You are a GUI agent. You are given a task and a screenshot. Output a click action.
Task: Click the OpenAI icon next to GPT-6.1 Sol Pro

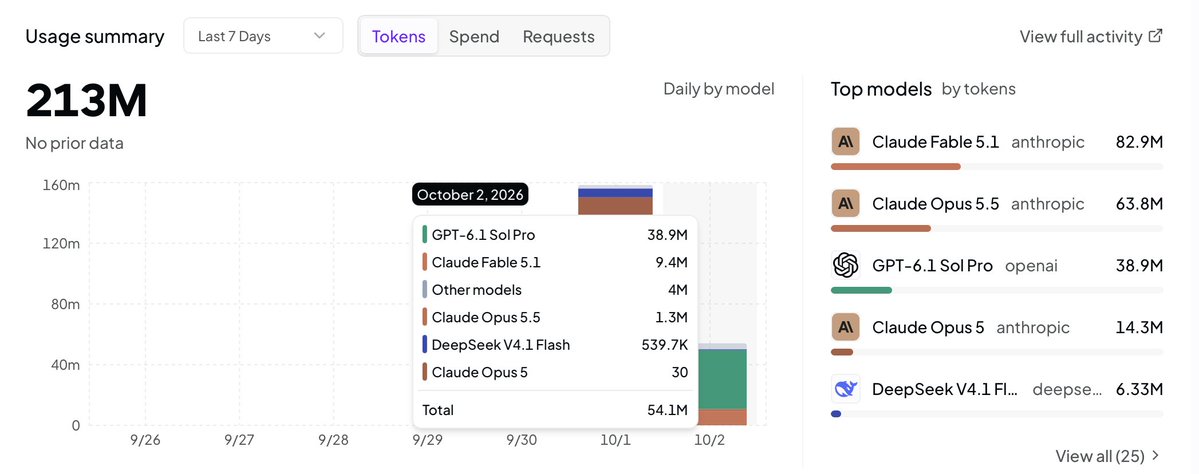846,265
